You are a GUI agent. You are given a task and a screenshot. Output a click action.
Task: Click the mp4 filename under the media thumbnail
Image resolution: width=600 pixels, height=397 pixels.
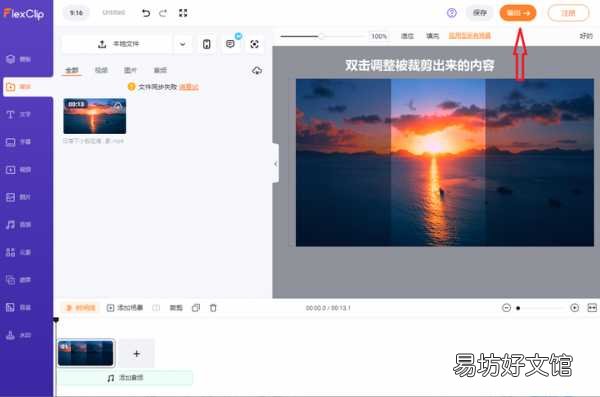[93, 141]
